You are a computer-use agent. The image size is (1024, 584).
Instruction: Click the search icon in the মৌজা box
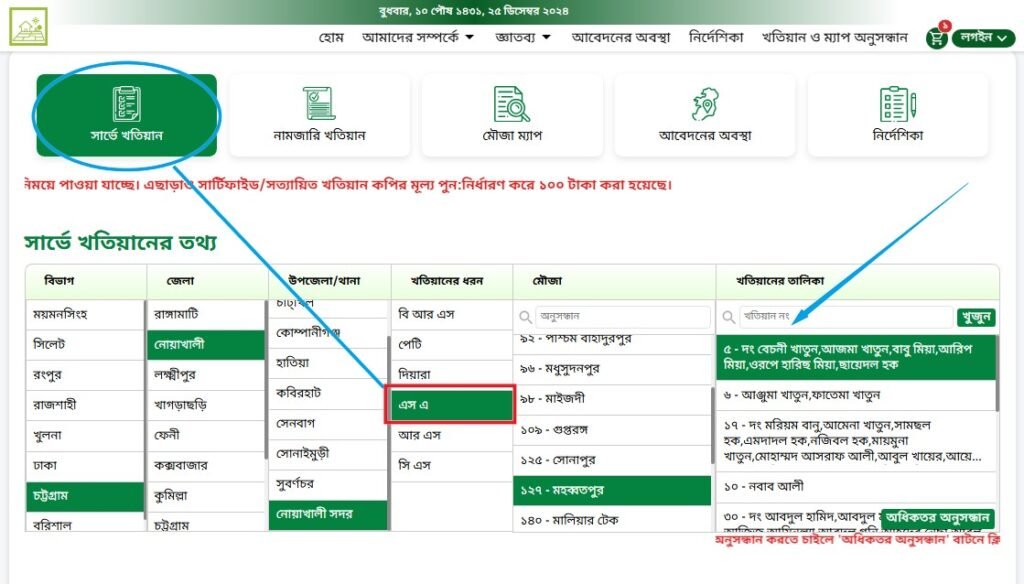point(527,317)
